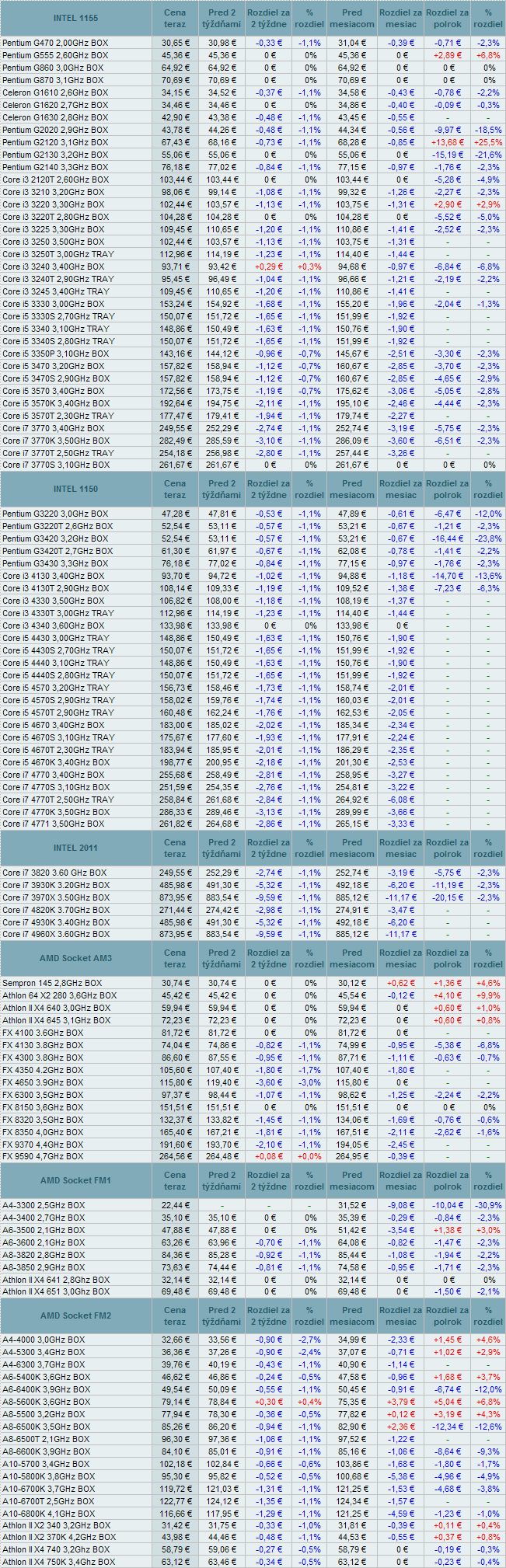The width and height of the screenshot is (506, 1568).
Task: Click +13,68 € half-year difference for Pentium G2120
Action: (x=448, y=142)
